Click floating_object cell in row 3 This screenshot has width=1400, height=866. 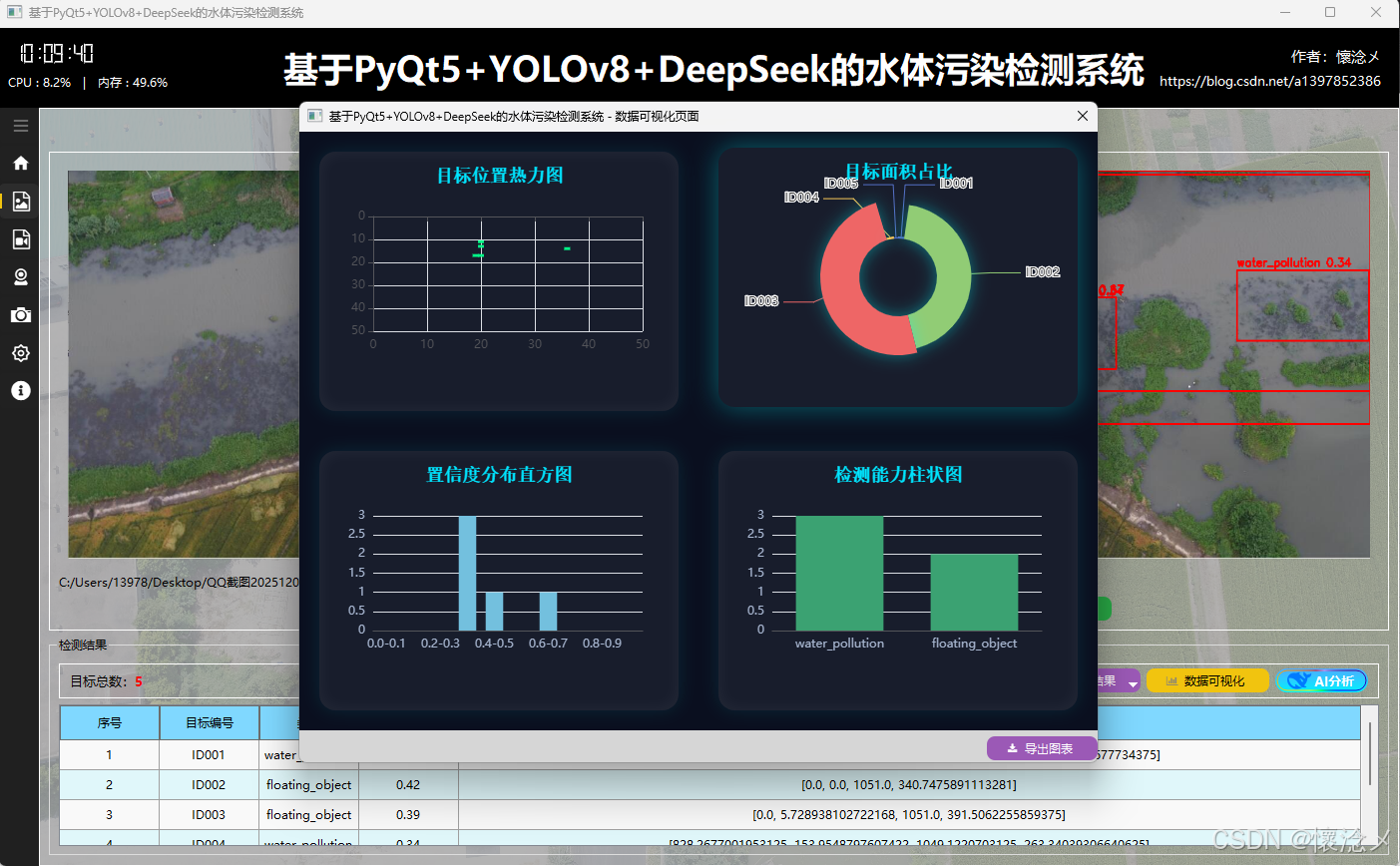[x=309, y=814]
